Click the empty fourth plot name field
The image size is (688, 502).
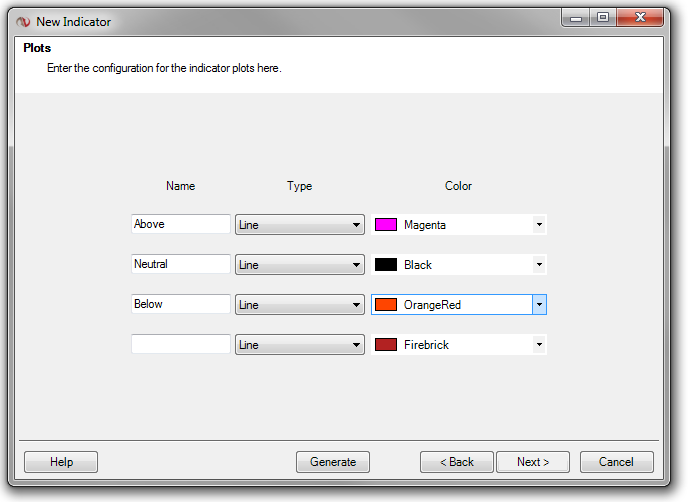coord(181,344)
